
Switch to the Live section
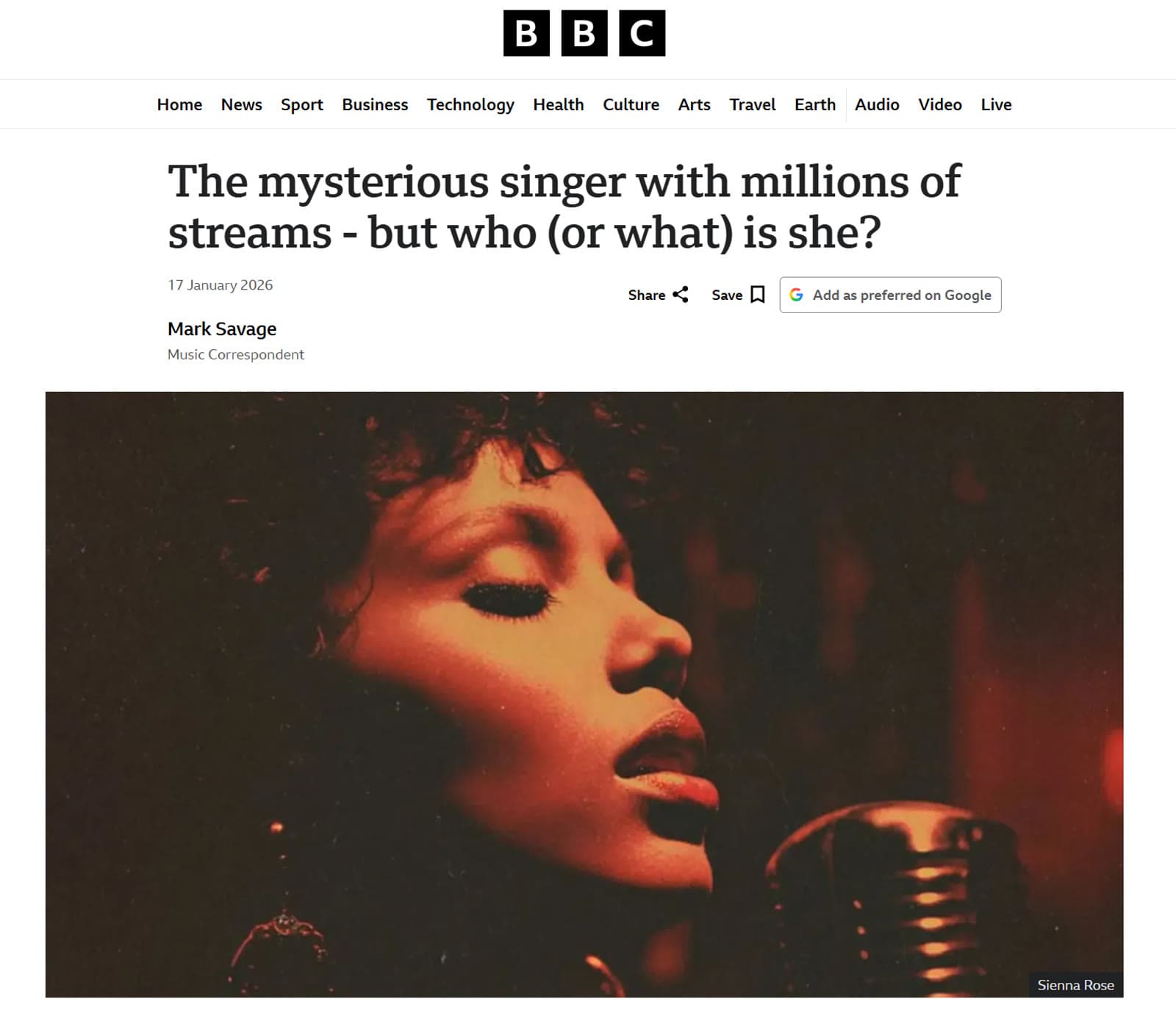click(997, 104)
